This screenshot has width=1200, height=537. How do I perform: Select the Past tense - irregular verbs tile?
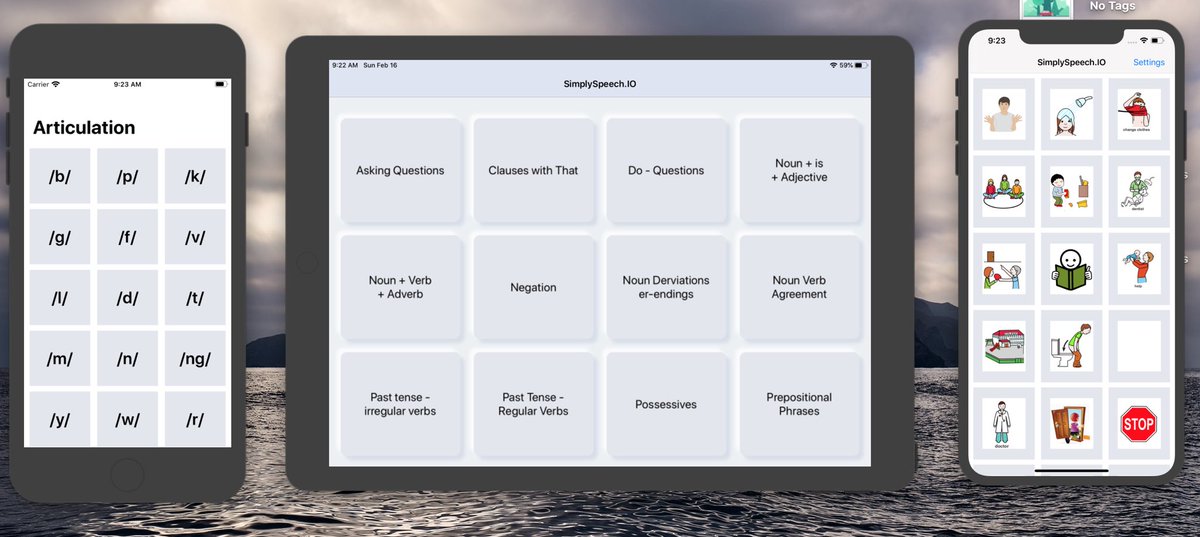point(400,404)
